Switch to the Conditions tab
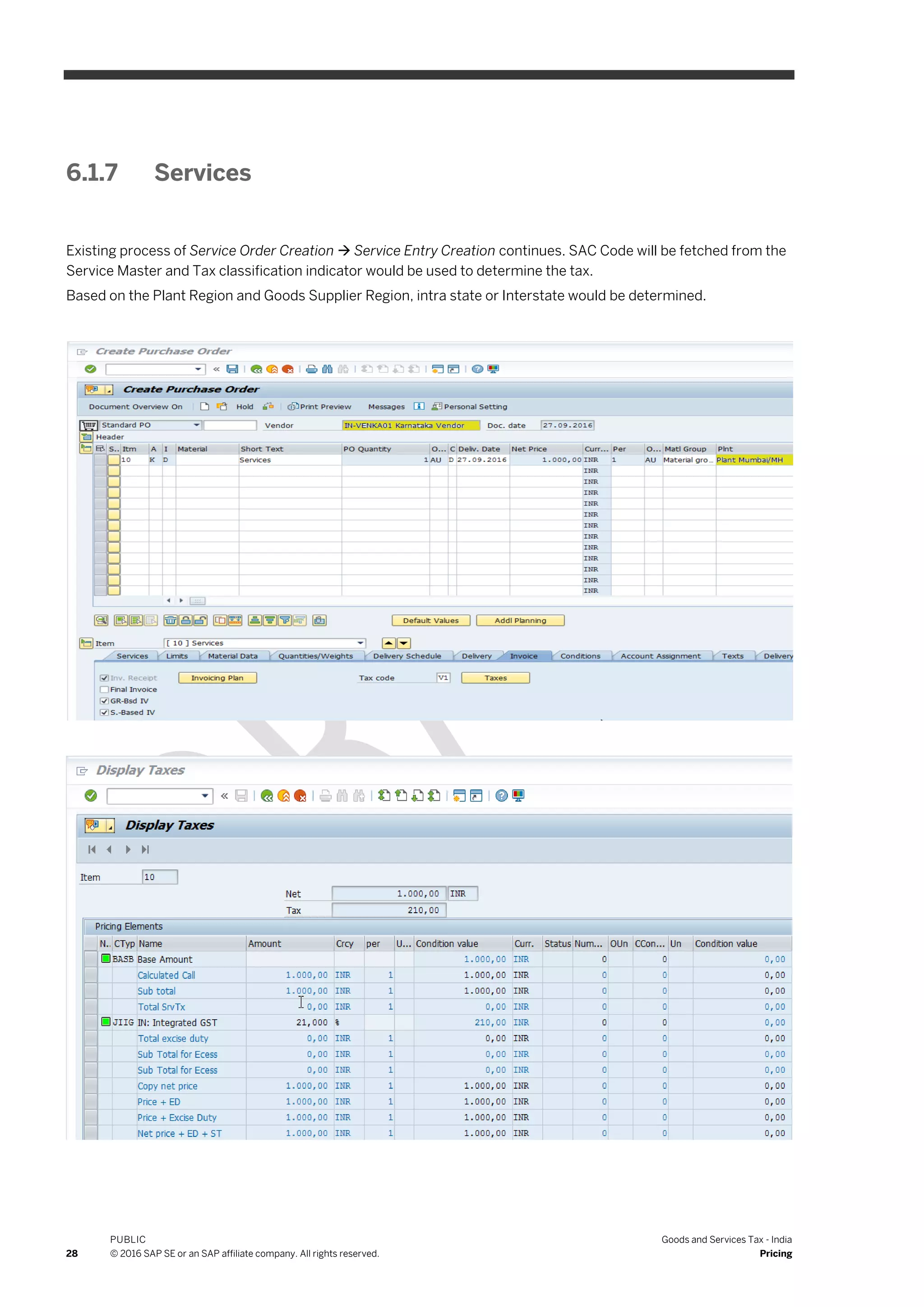 pyautogui.click(x=580, y=656)
